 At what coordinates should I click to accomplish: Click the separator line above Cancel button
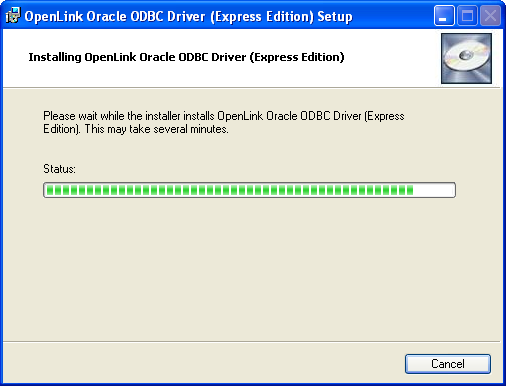tap(252, 342)
